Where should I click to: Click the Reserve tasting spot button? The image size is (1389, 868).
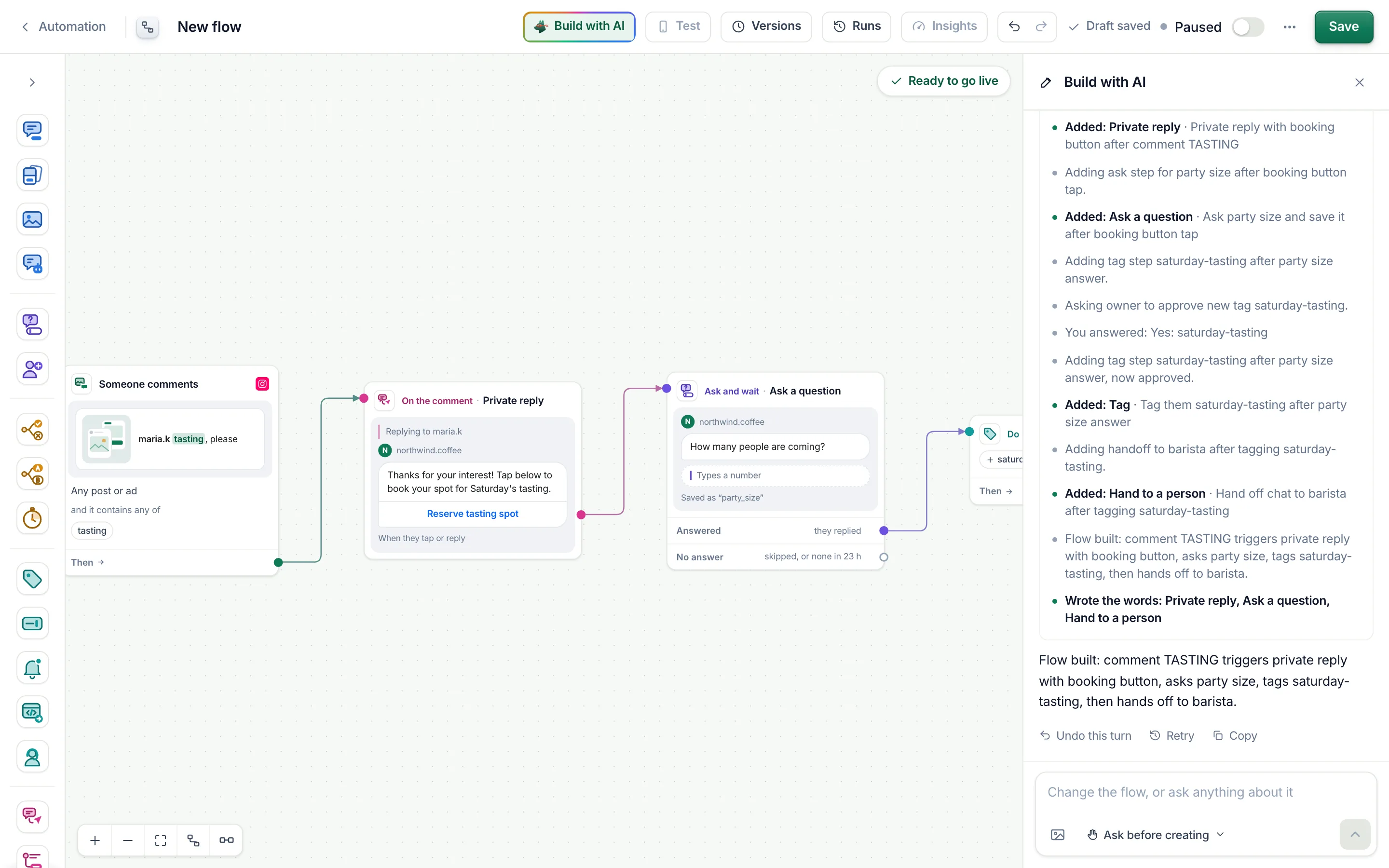[472, 514]
